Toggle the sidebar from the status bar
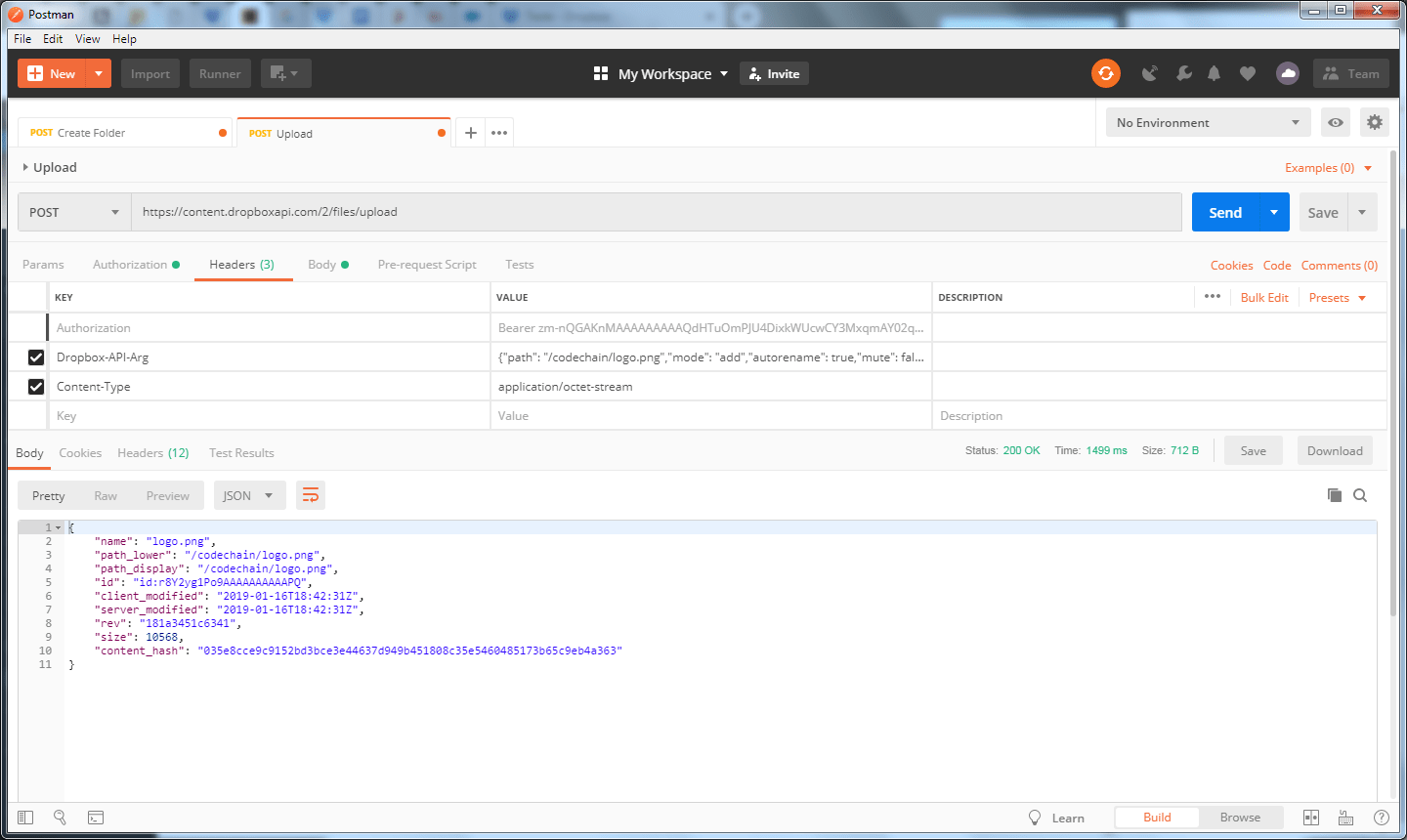The height and width of the screenshot is (840, 1407). coord(25,818)
